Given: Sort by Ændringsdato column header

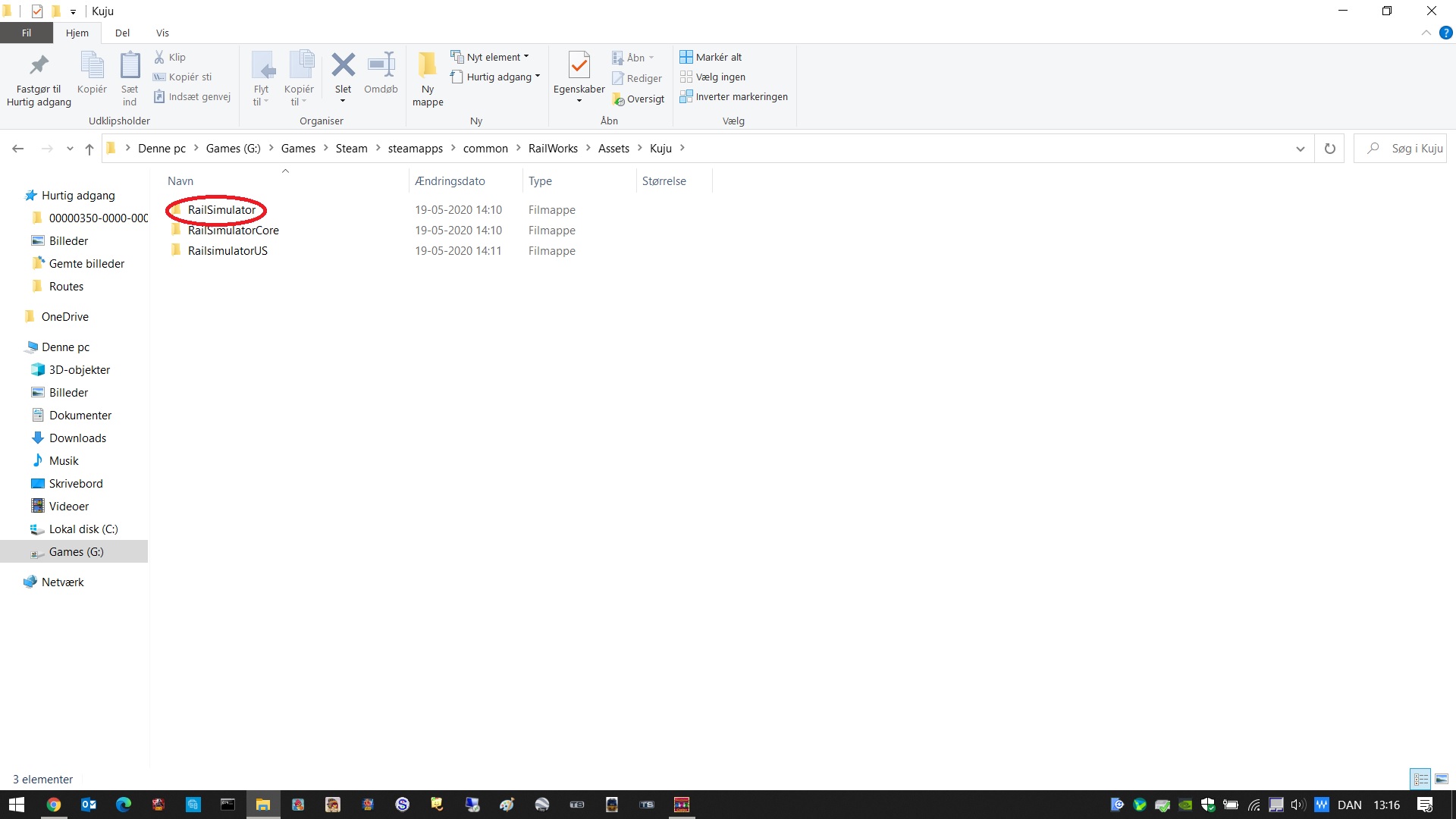Looking at the screenshot, I should click(450, 181).
